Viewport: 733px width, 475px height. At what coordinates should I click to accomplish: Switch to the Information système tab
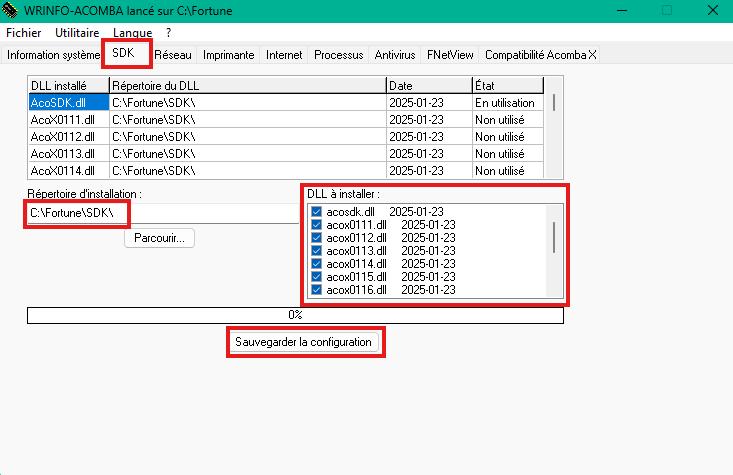point(53,55)
